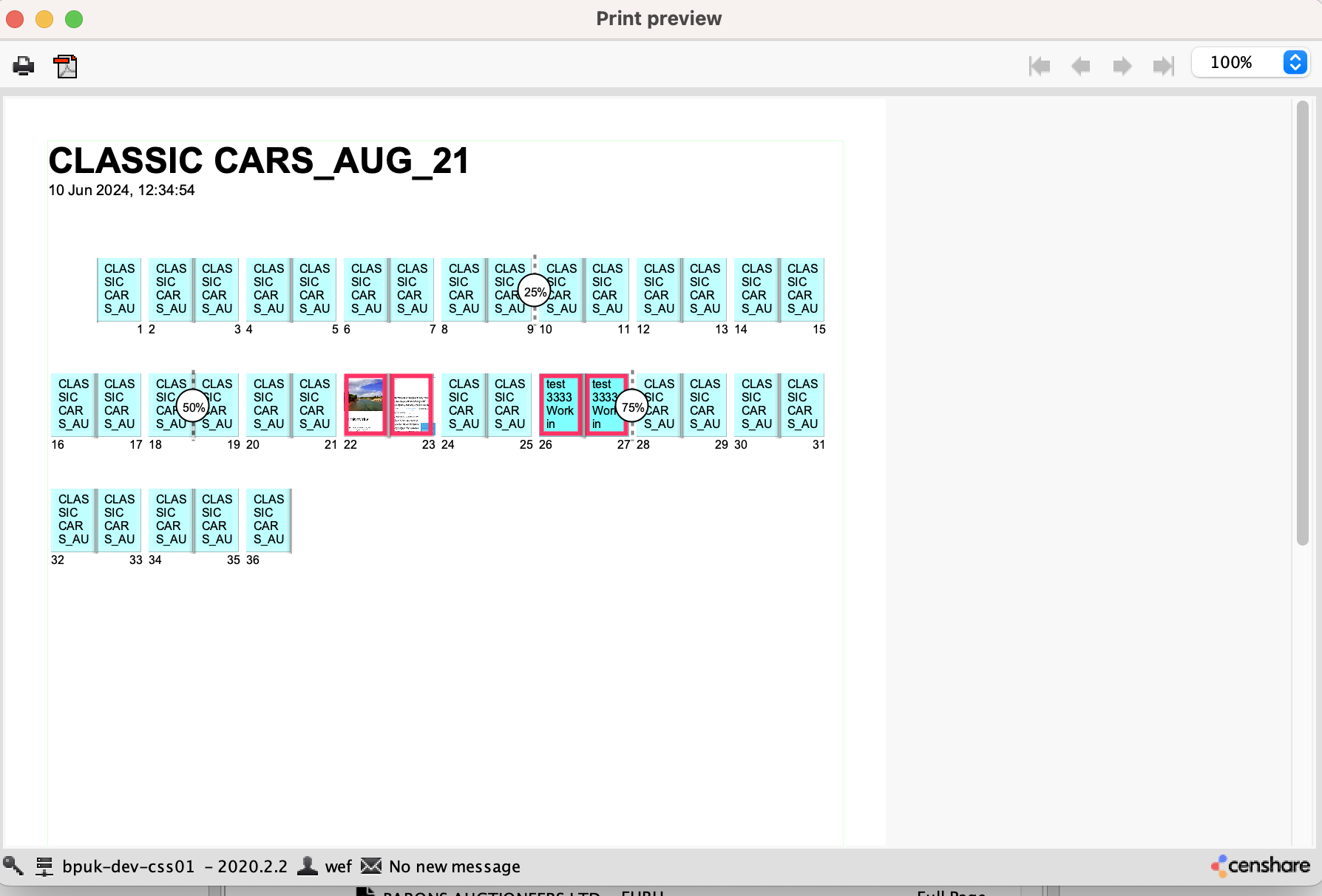Click the user silhouette icon beside wef
Viewport: 1322px width, 896px height.
[x=307, y=866]
